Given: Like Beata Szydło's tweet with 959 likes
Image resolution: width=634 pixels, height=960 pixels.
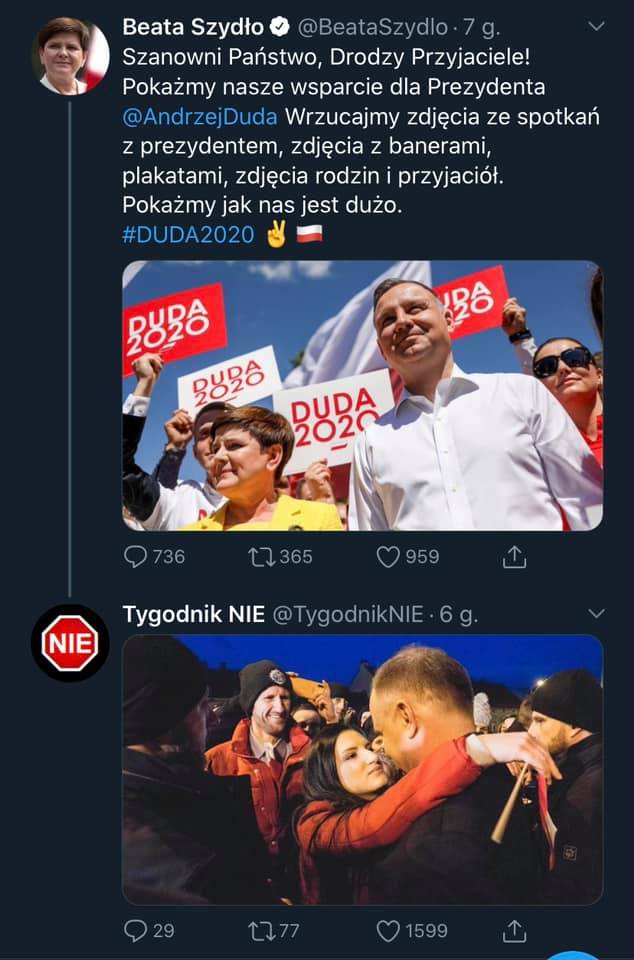Looking at the screenshot, I should (387, 557).
